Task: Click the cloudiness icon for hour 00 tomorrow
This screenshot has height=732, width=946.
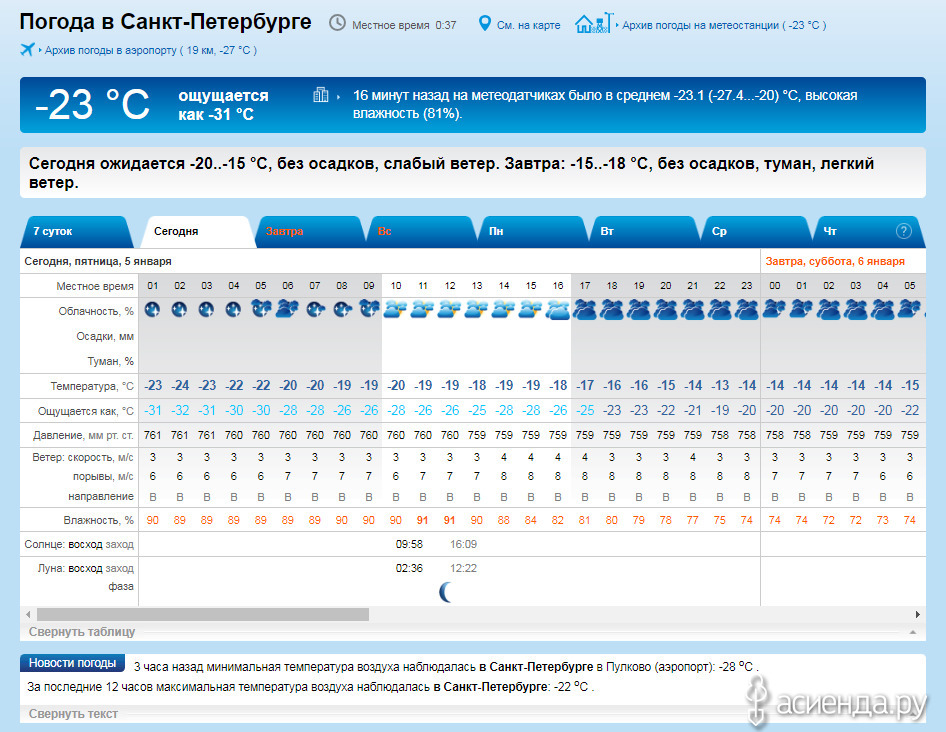Action: [774, 309]
